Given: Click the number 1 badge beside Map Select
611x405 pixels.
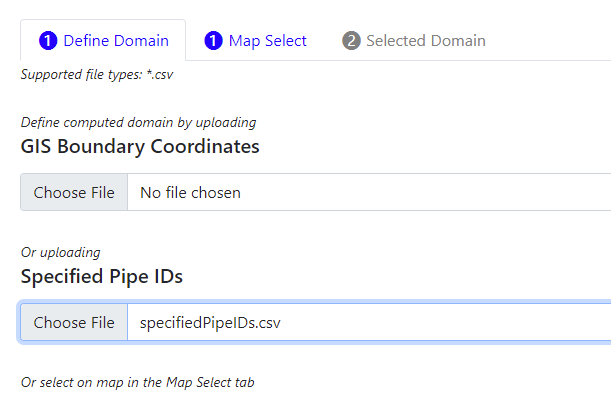Looking at the screenshot, I should pos(213,41).
